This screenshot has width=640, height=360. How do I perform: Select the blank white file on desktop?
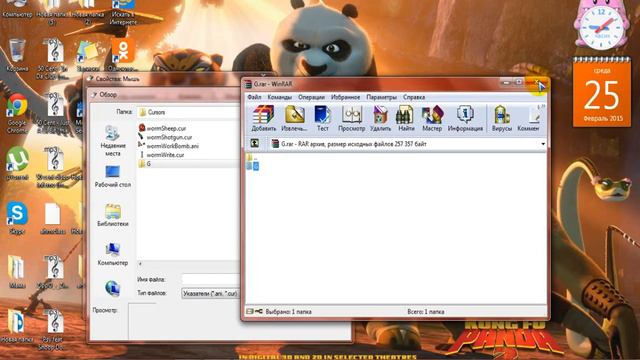(53, 219)
